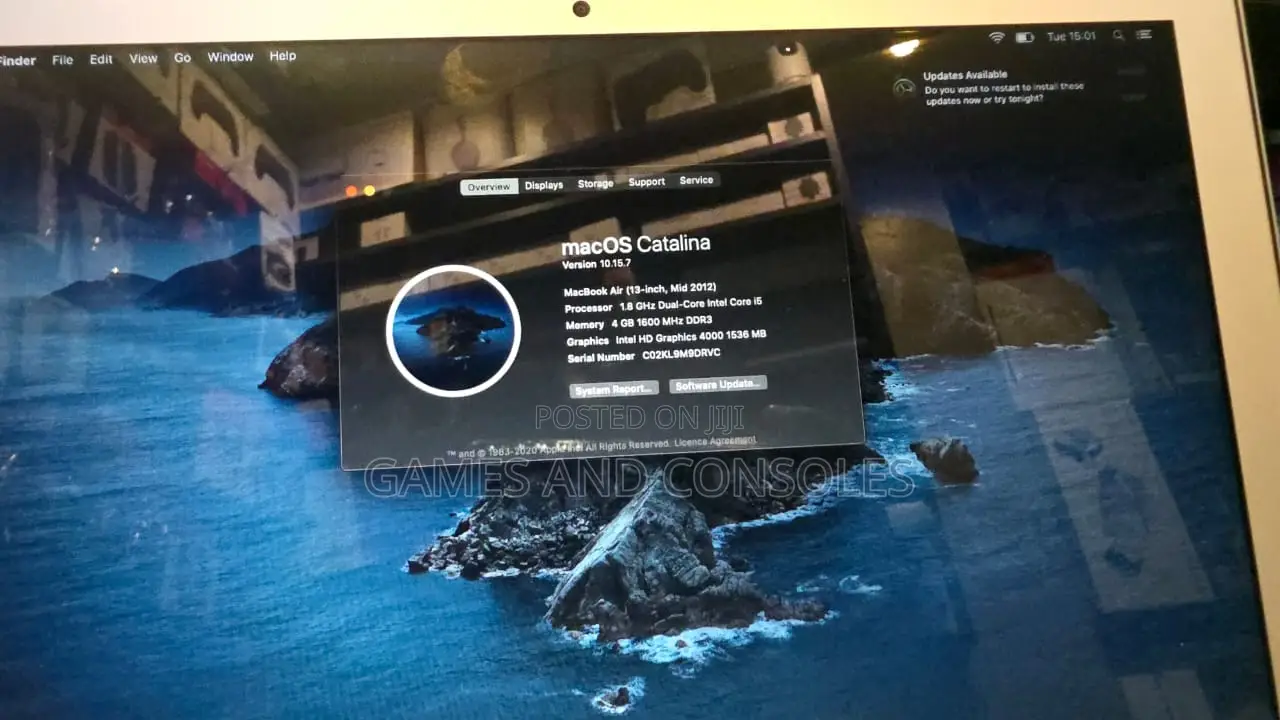
Task: Open the Go menu
Action: 182,58
